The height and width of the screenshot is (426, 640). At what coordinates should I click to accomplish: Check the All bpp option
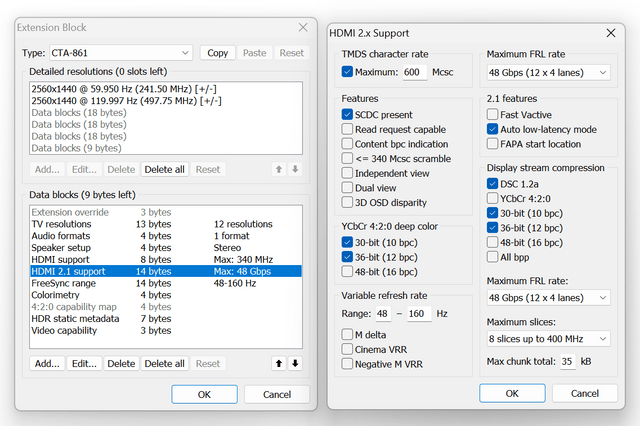[492, 257]
